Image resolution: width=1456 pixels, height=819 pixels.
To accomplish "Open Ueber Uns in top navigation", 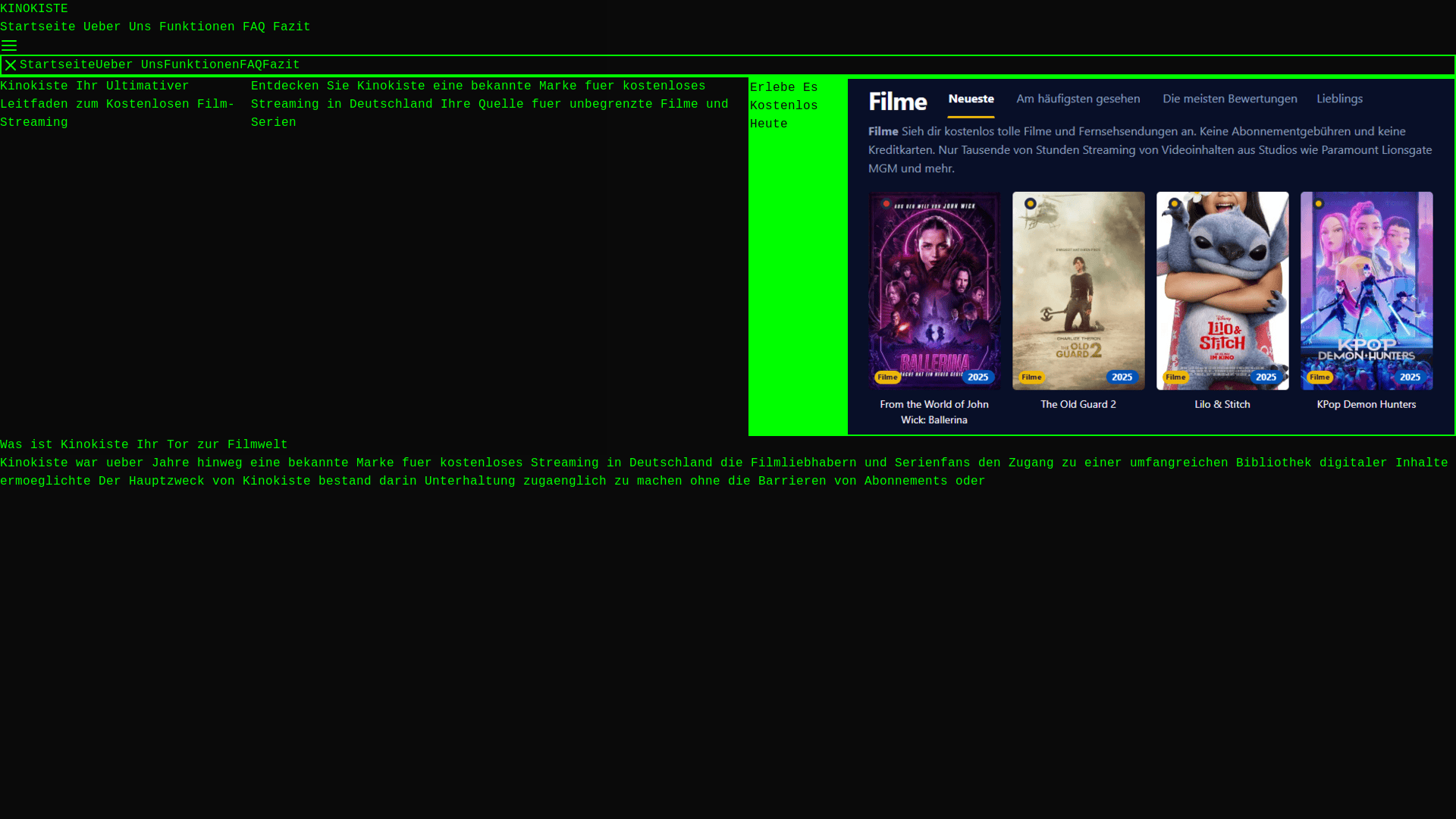I will 118,27.
